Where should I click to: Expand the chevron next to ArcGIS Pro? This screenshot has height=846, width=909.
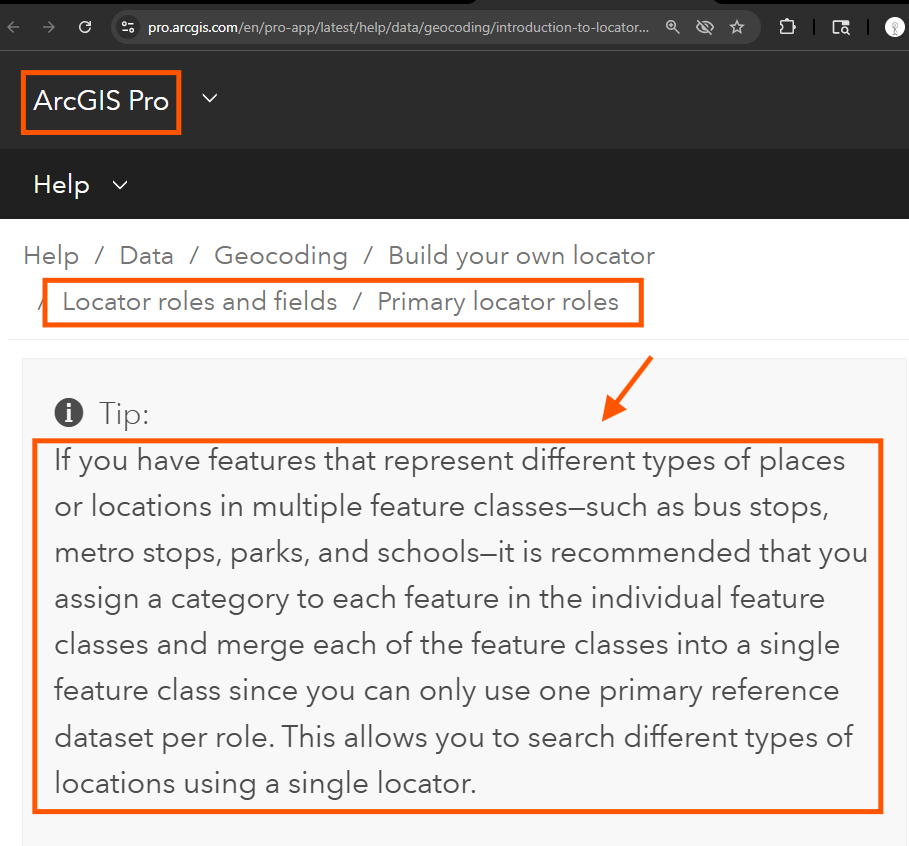coord(210,98)
